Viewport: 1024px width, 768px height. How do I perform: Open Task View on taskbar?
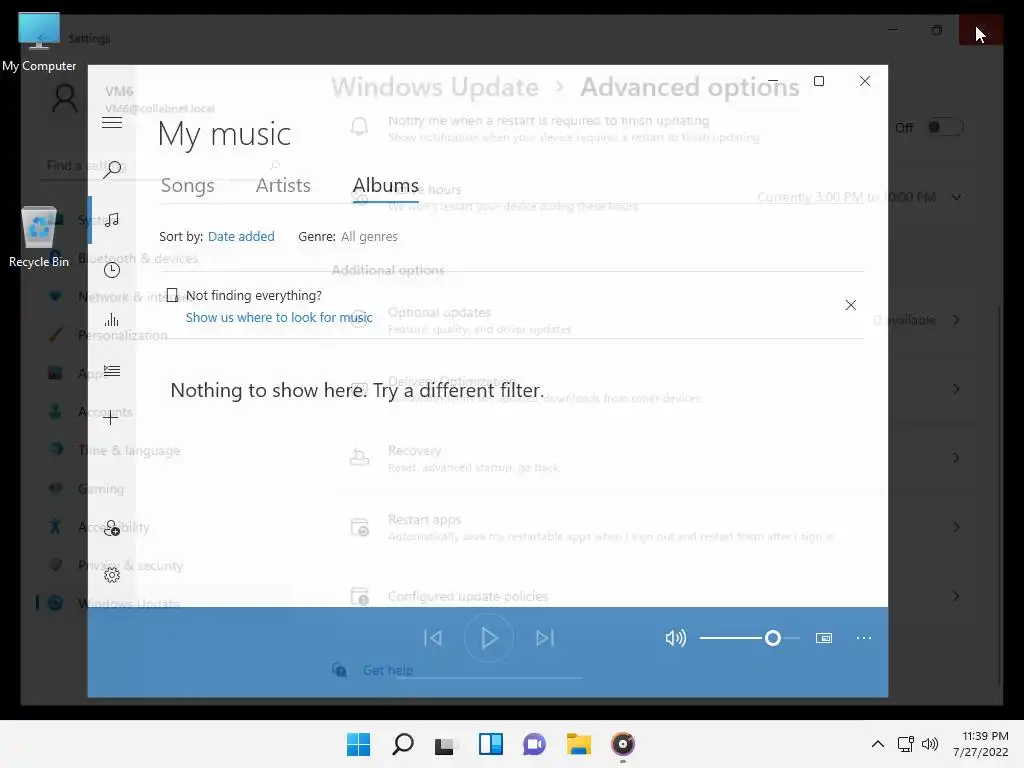(446, 744)
